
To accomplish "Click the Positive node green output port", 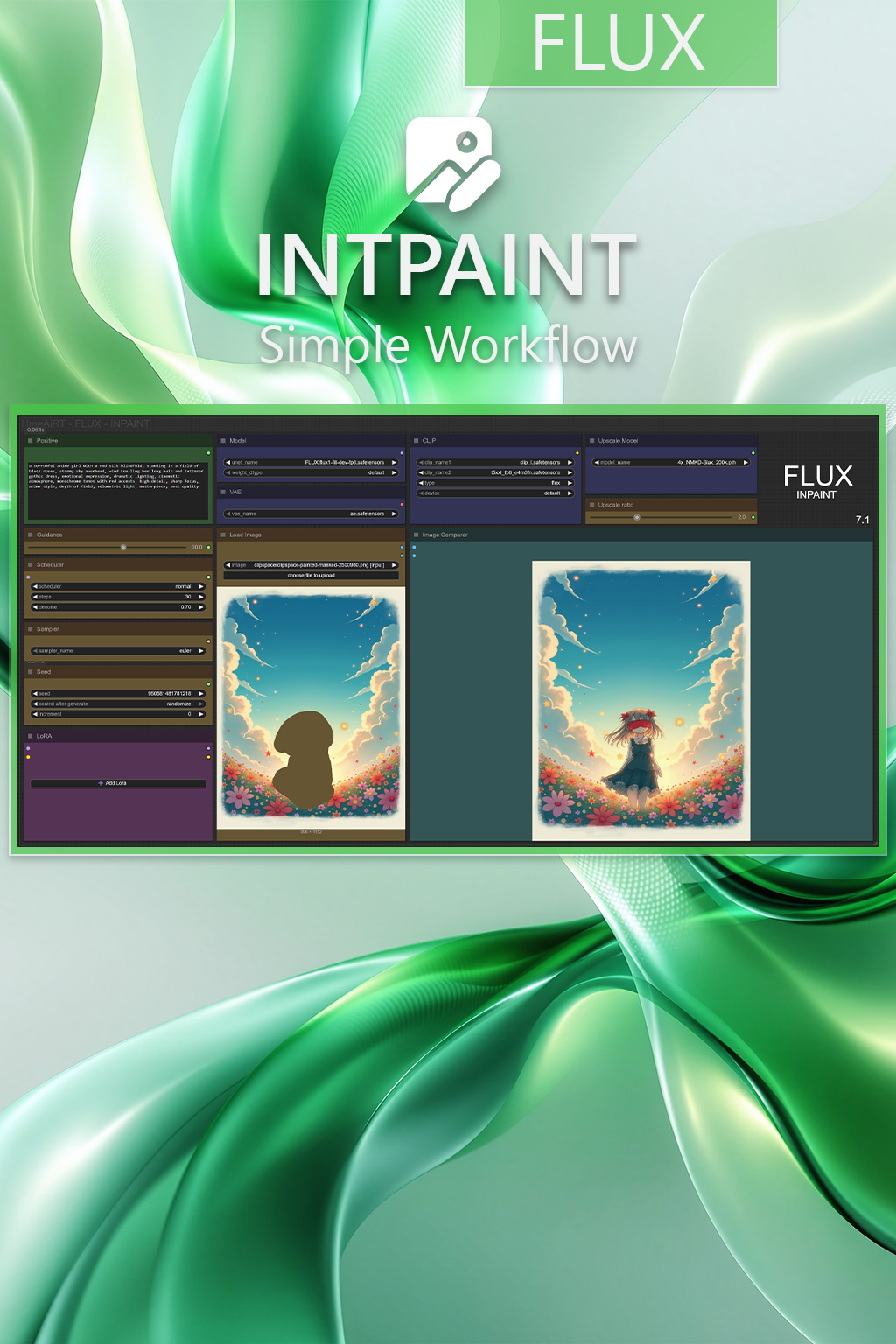I will [x=208, y=453].
